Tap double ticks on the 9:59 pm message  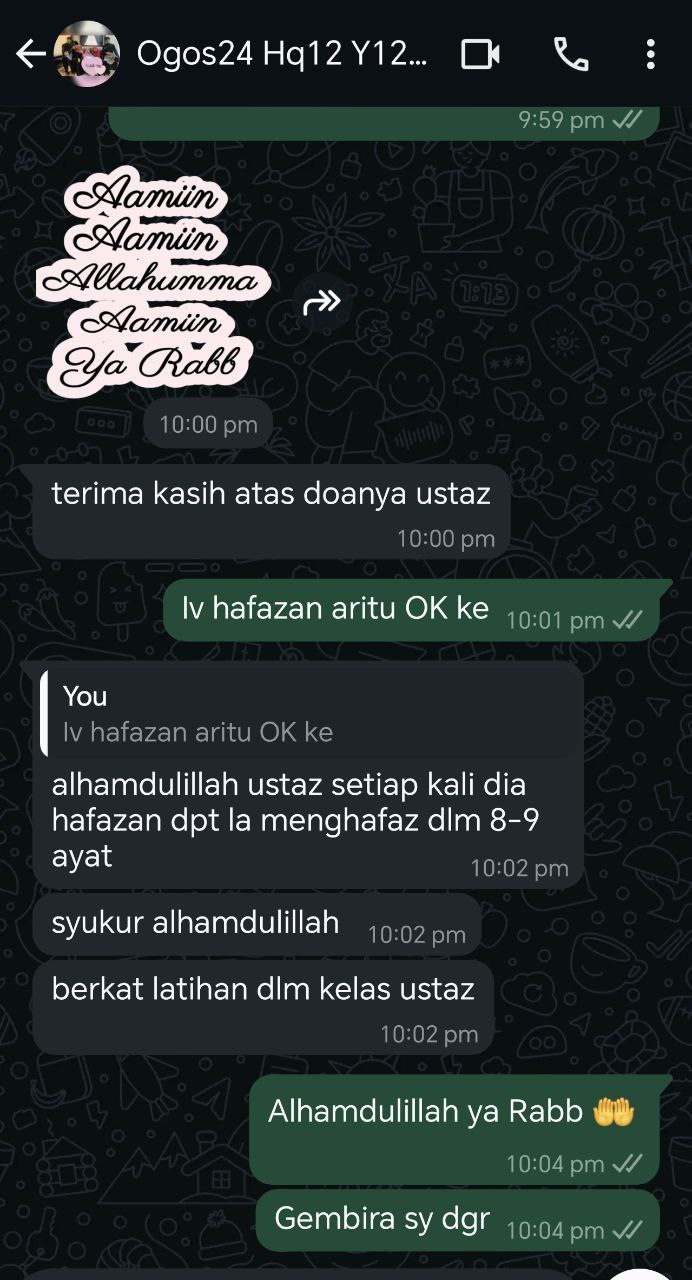coord(627,120)
